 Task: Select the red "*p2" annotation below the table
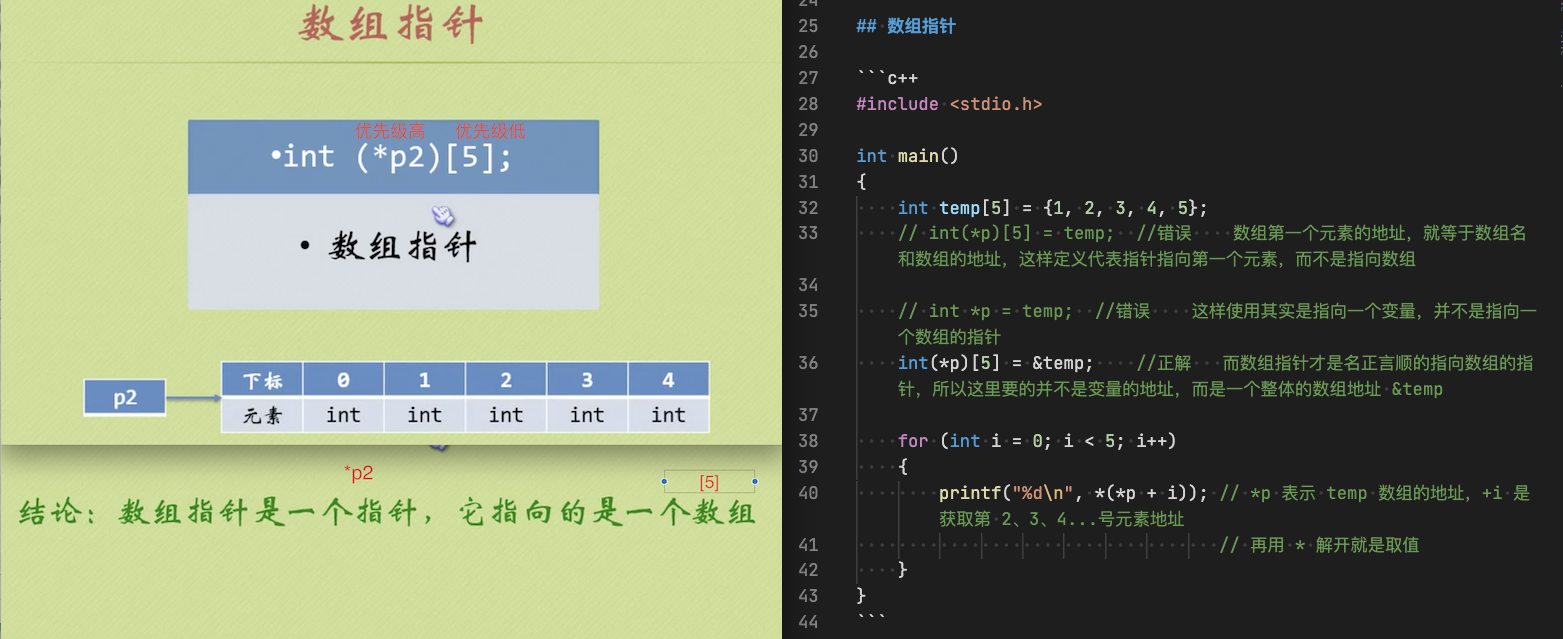pos(358,473)
